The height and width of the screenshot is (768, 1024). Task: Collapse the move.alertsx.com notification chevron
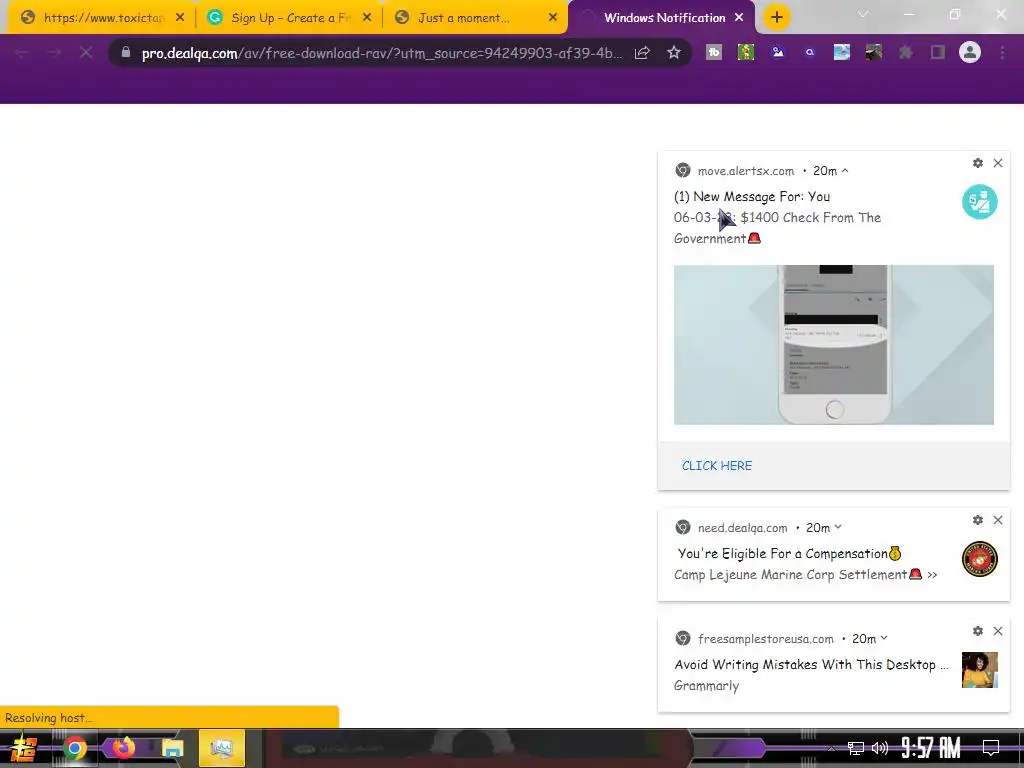pos(845,170)
